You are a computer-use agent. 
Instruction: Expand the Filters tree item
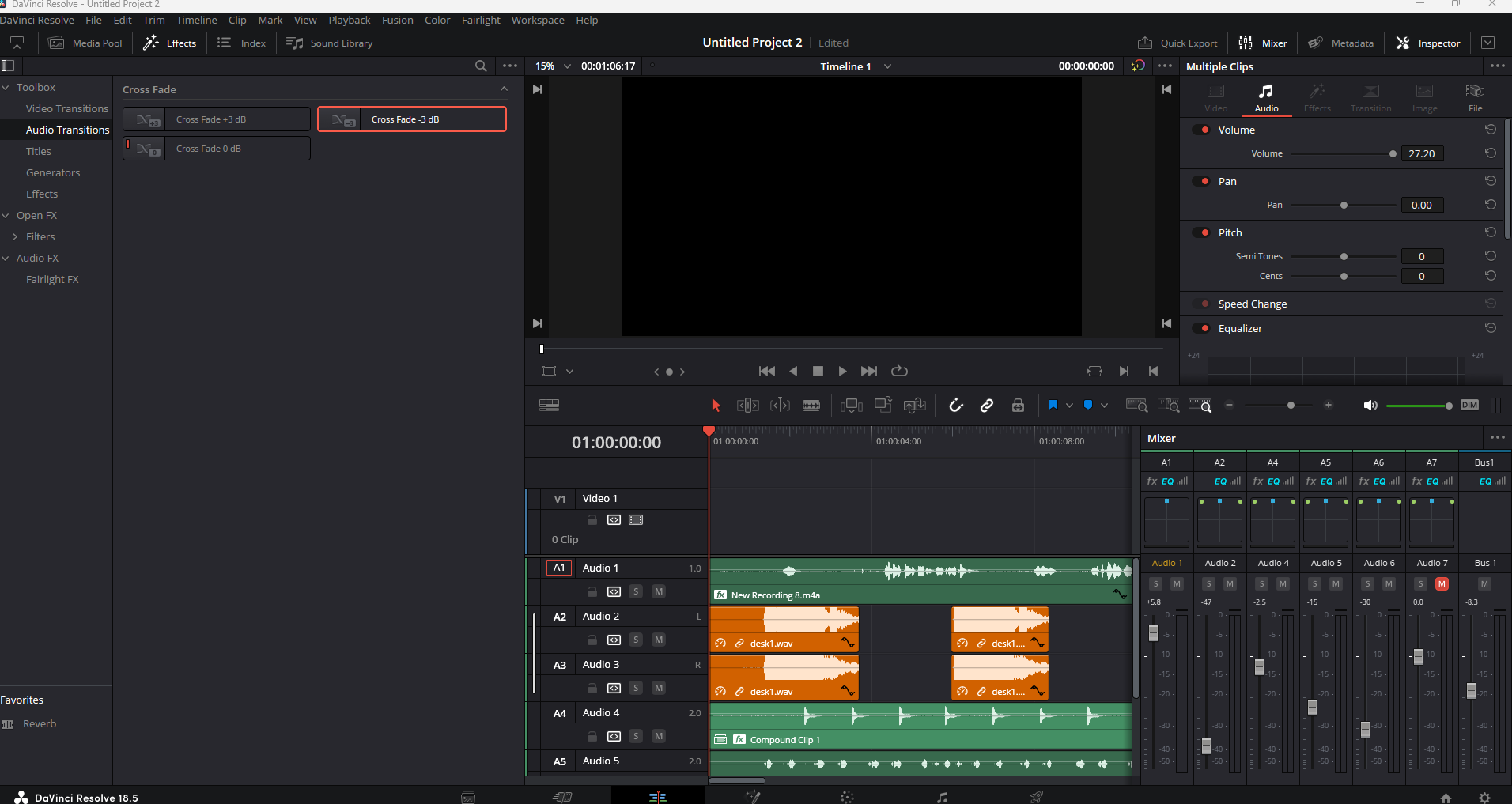tap(15, 236)
